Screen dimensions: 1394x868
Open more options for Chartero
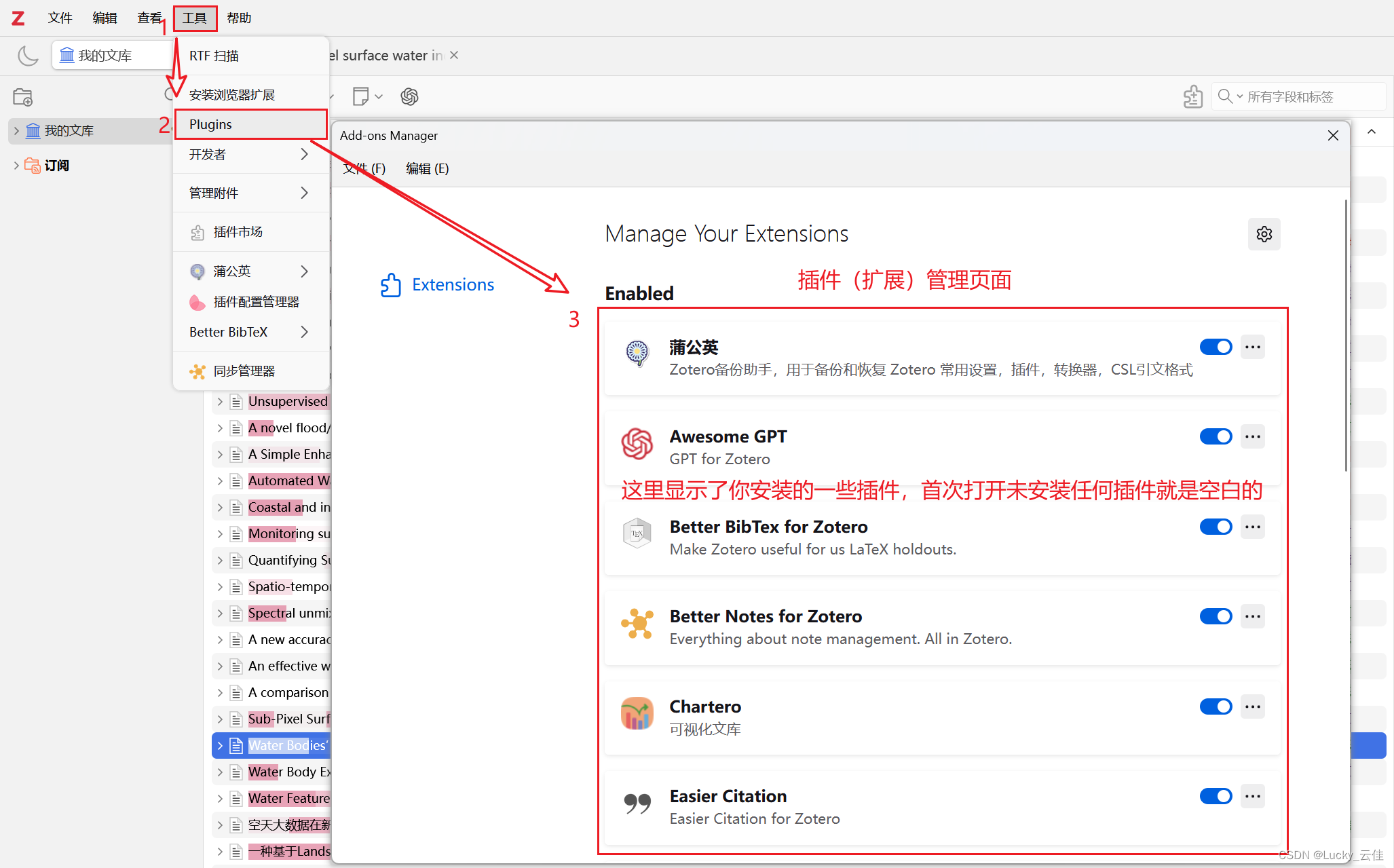[x=1253, y=706]
